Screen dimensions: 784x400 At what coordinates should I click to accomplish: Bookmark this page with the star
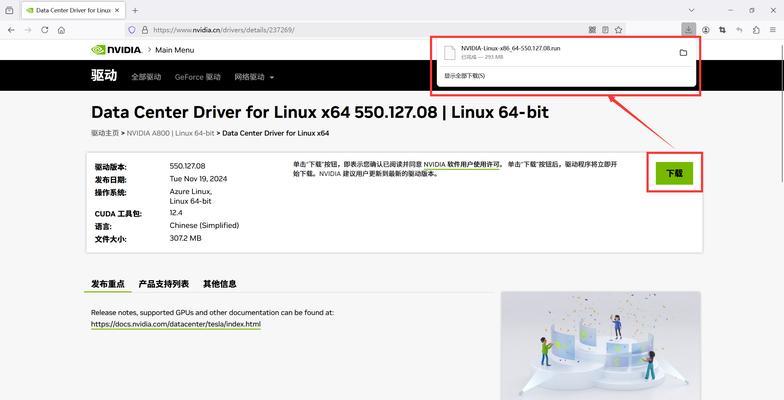coord(618,30)
